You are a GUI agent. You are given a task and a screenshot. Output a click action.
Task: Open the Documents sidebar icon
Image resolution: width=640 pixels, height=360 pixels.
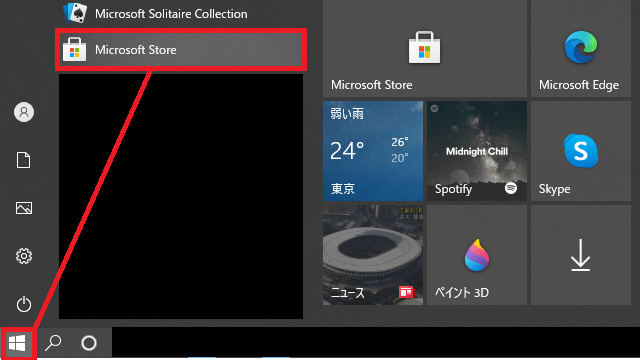point(24,160)
